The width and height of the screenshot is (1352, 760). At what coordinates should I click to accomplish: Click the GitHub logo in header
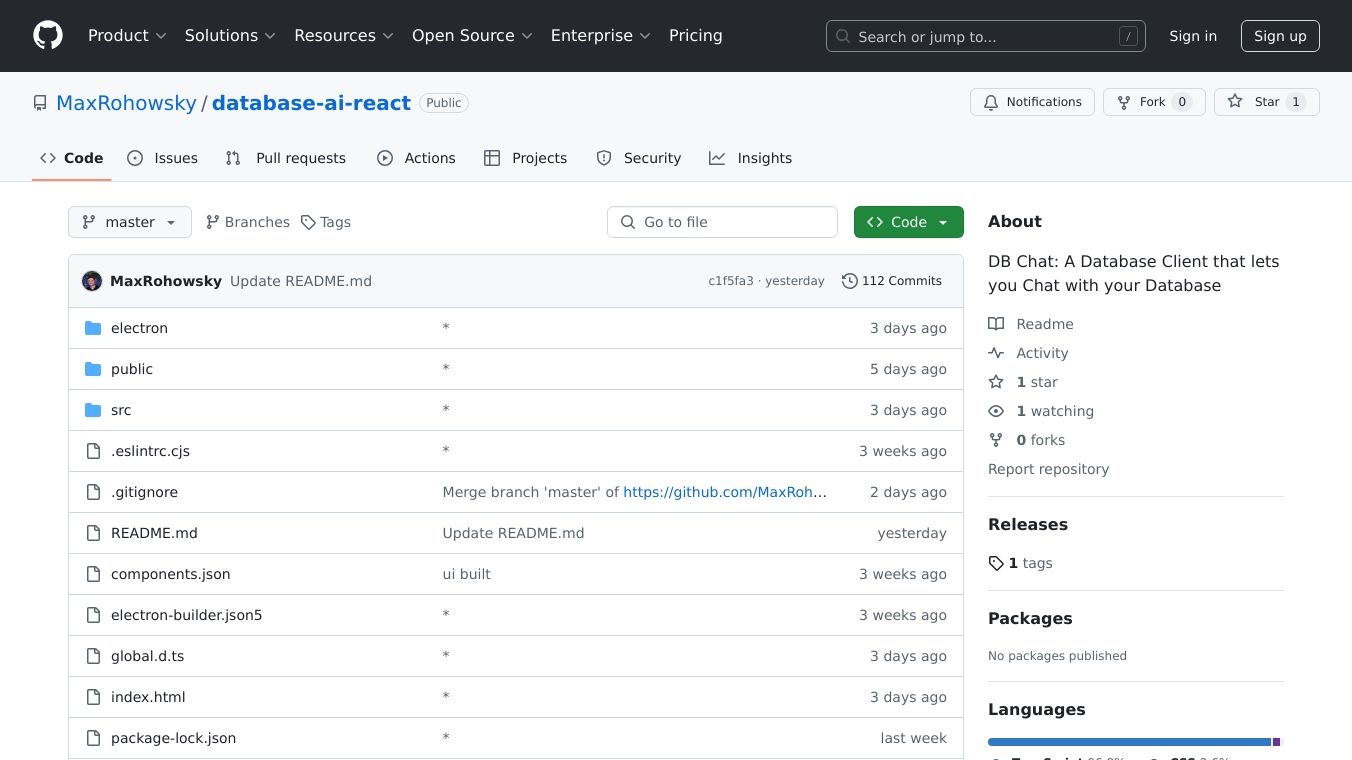[x=48, y=36]
